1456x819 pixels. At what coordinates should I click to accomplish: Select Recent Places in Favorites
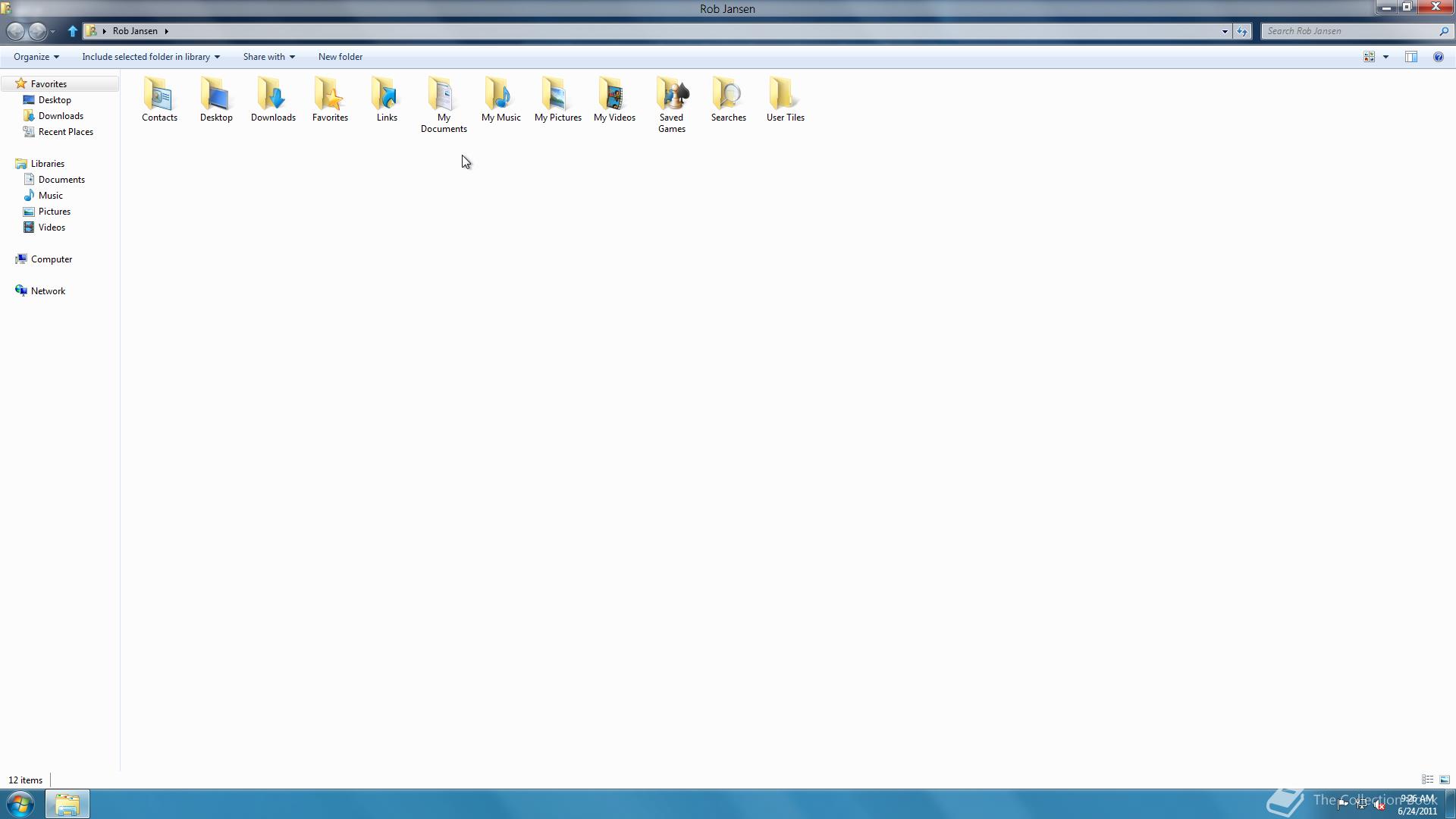pyautogui.click(x=65, y=132)
